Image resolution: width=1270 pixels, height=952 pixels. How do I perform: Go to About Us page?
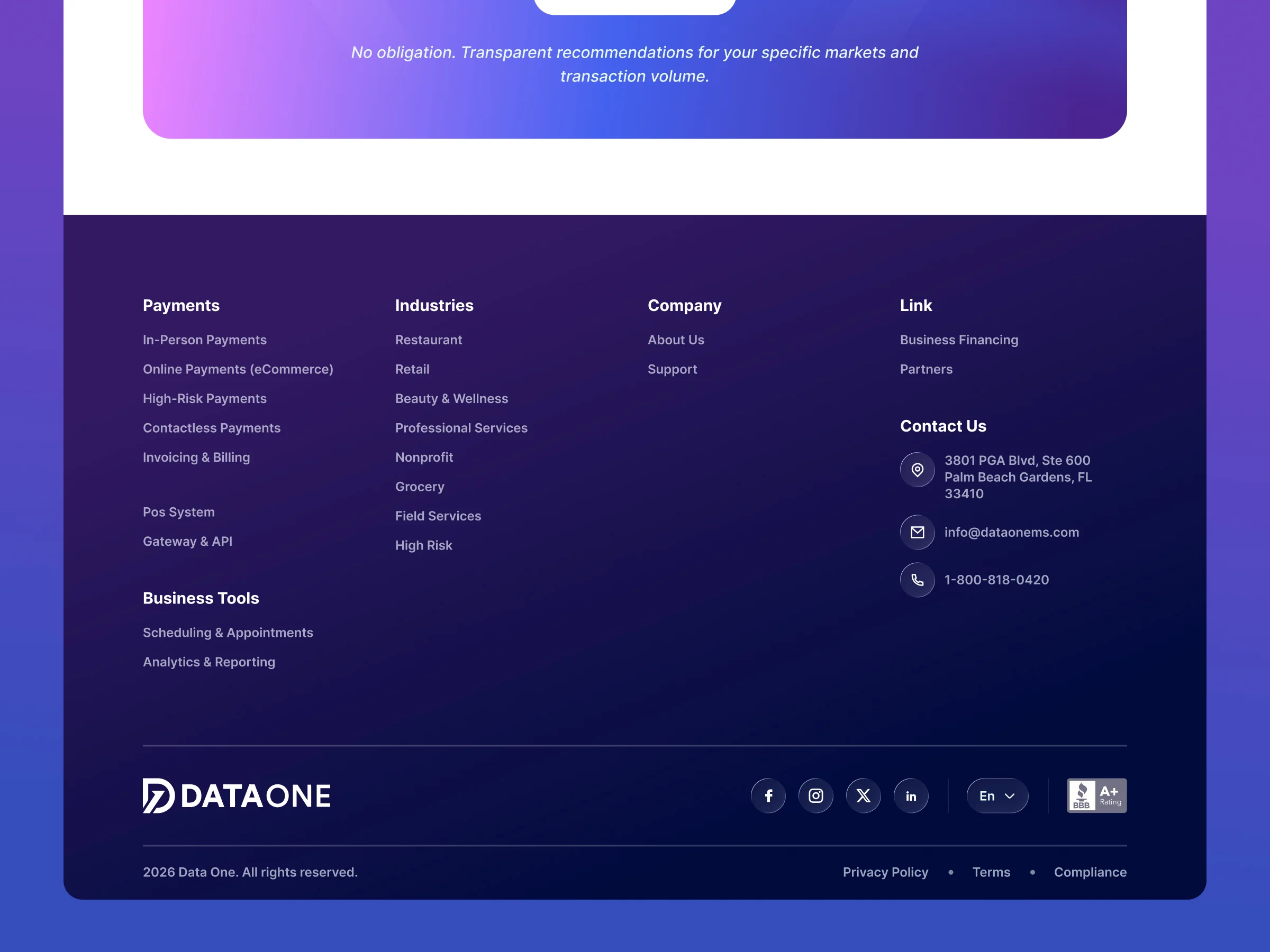(x=676, y=340)
